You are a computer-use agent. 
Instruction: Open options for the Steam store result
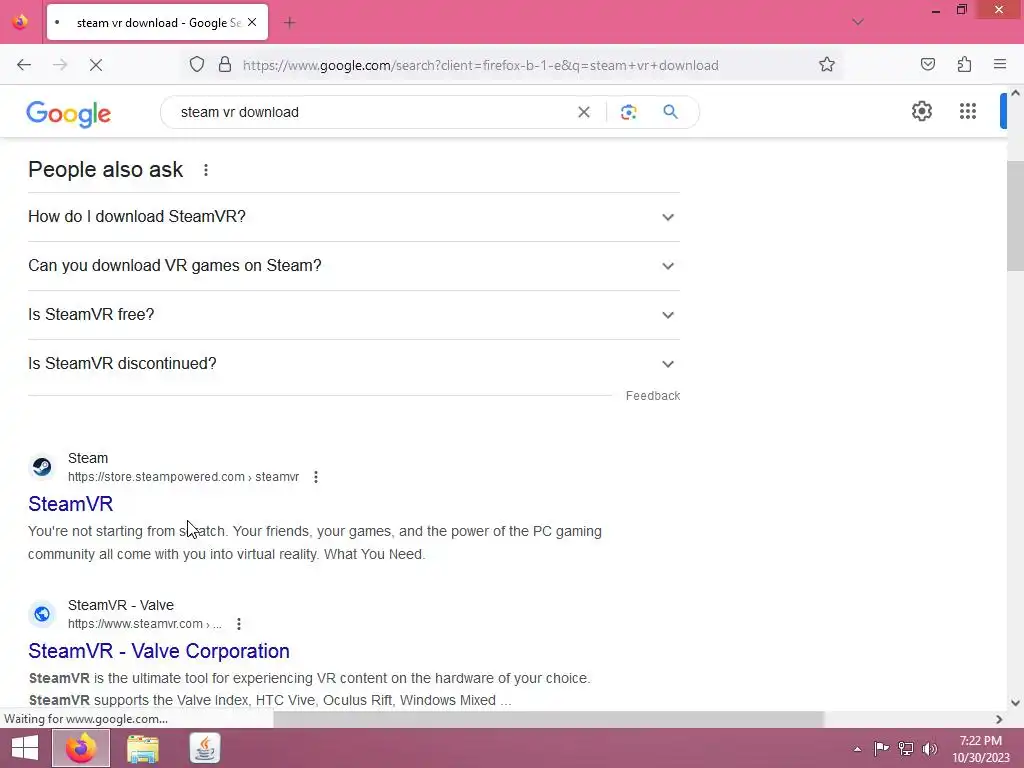click(x=316, y=477)
